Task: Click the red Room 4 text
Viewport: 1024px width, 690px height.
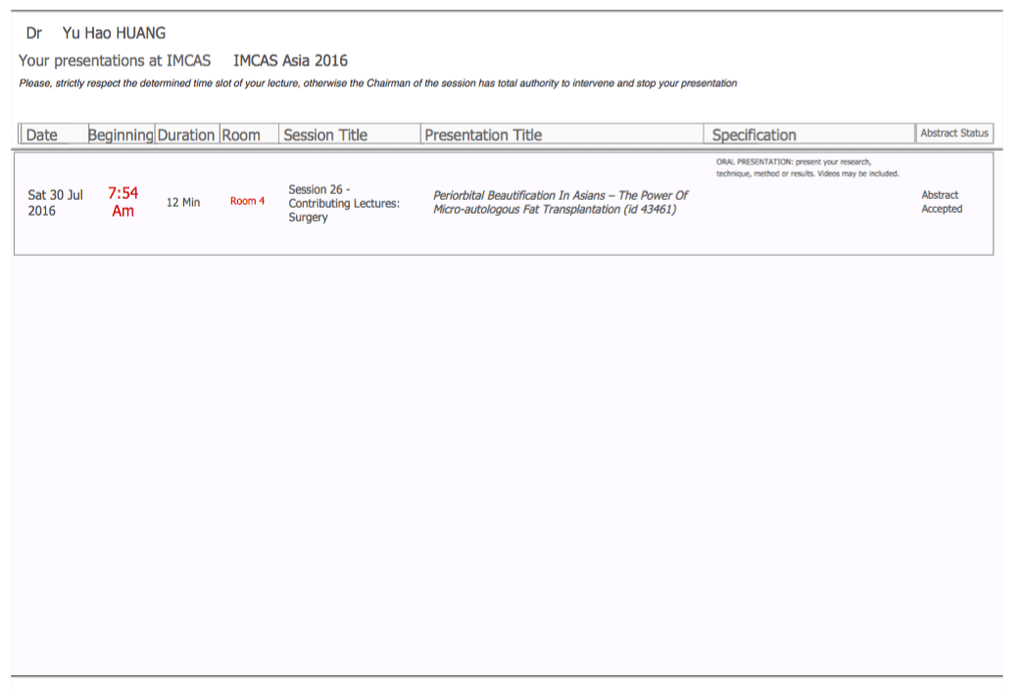Action: click(247, 201)
